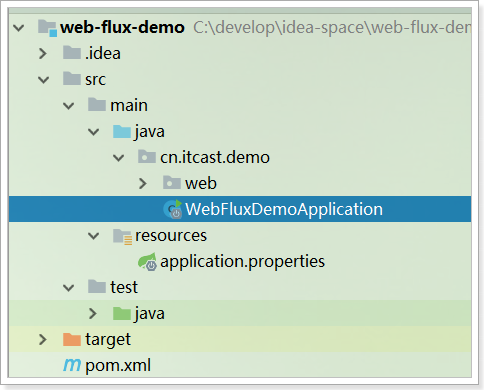Click the .idea folder icon
This screenshot has height=390, width=484.
pyautogui.click(x=72, y=52)
